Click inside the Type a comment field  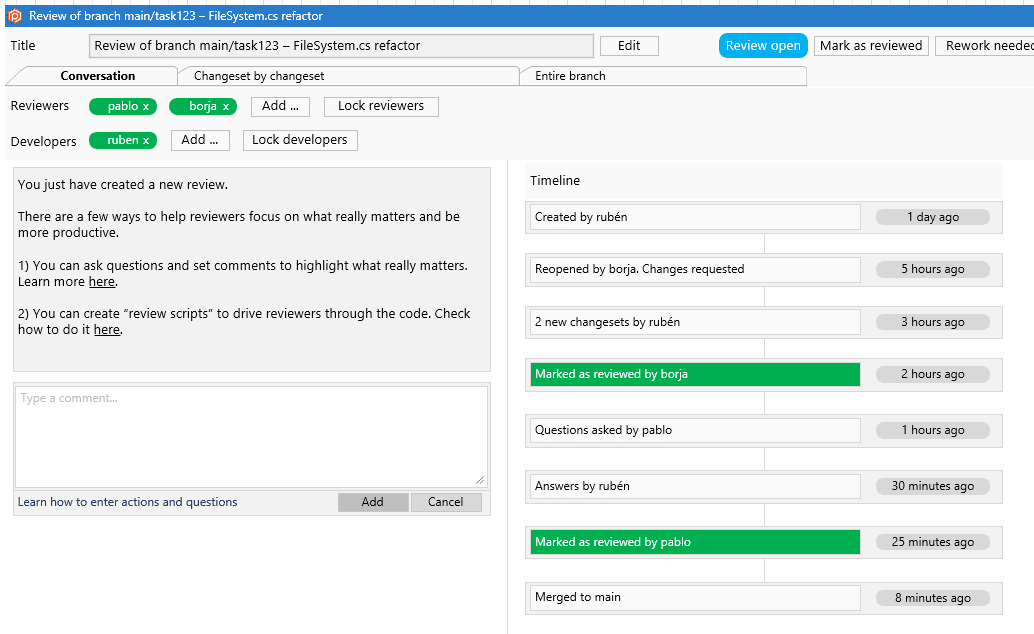[x=250, y=435]
